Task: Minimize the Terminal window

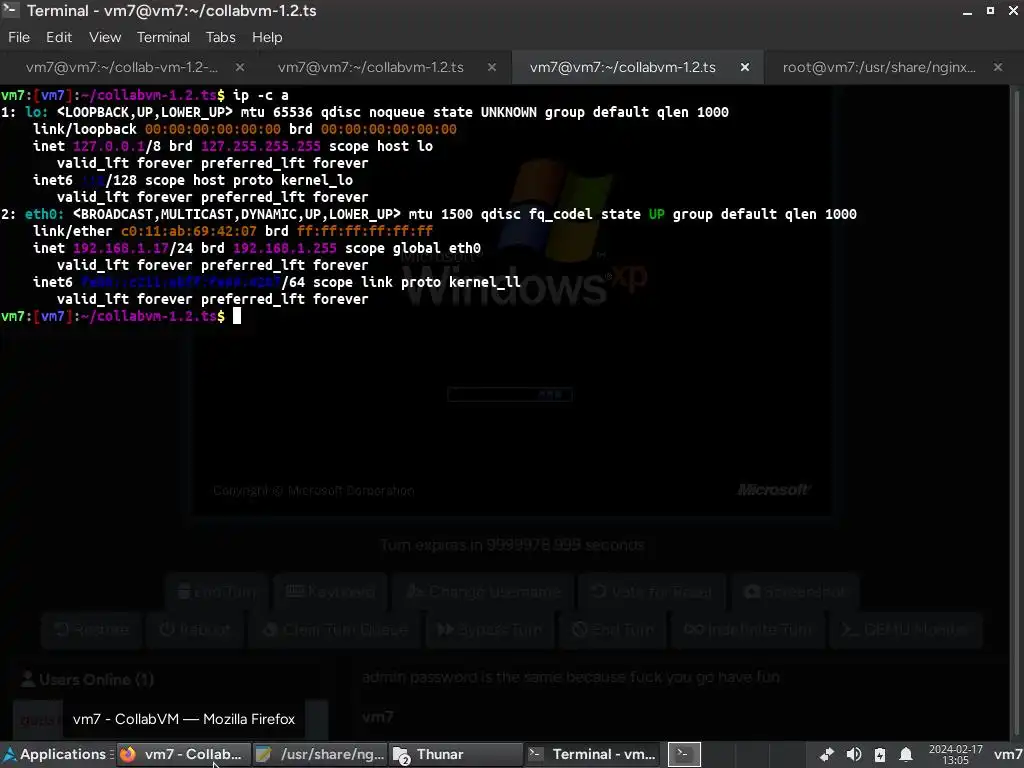Action: [967, 11]
